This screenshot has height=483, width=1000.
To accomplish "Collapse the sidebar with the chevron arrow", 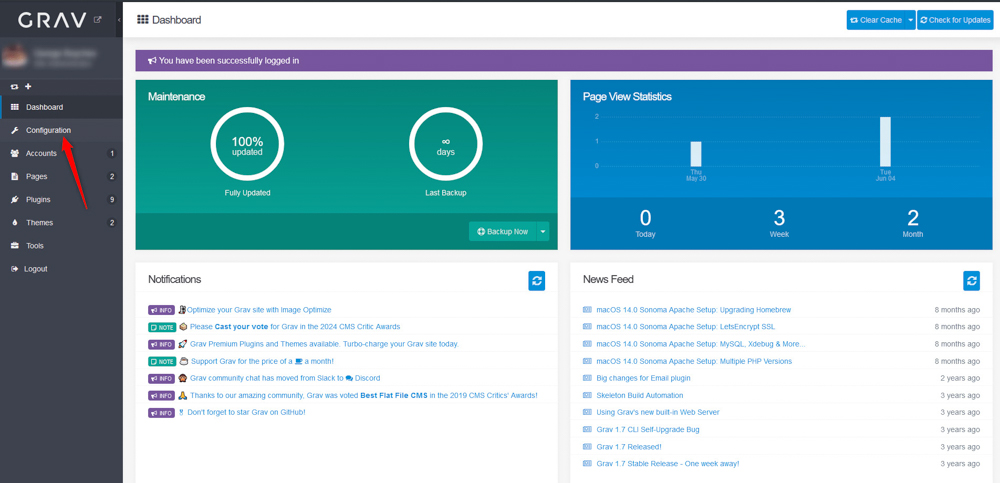I will pos(119,20).
